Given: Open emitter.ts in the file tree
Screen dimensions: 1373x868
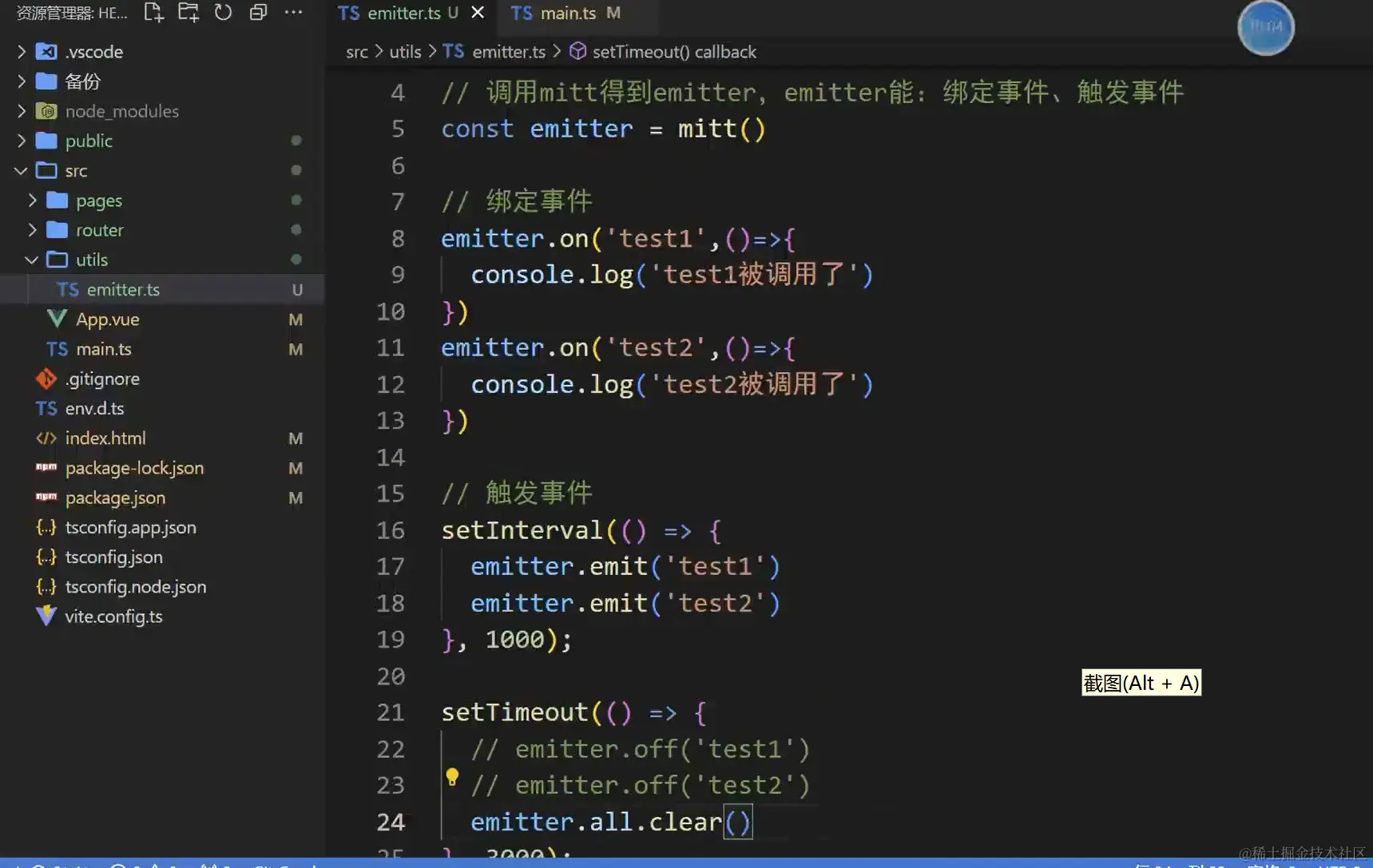Looking at the screenshot, I should coord(162,289).
